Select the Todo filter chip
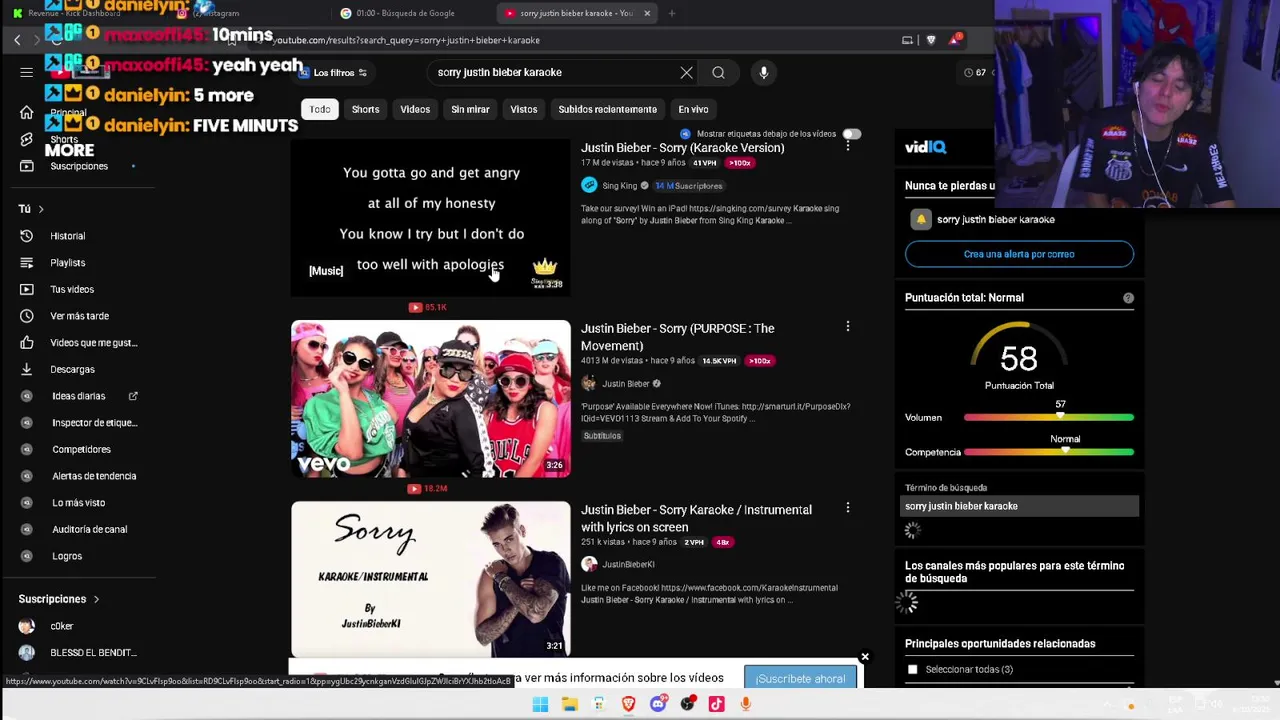 click(320, 109)
